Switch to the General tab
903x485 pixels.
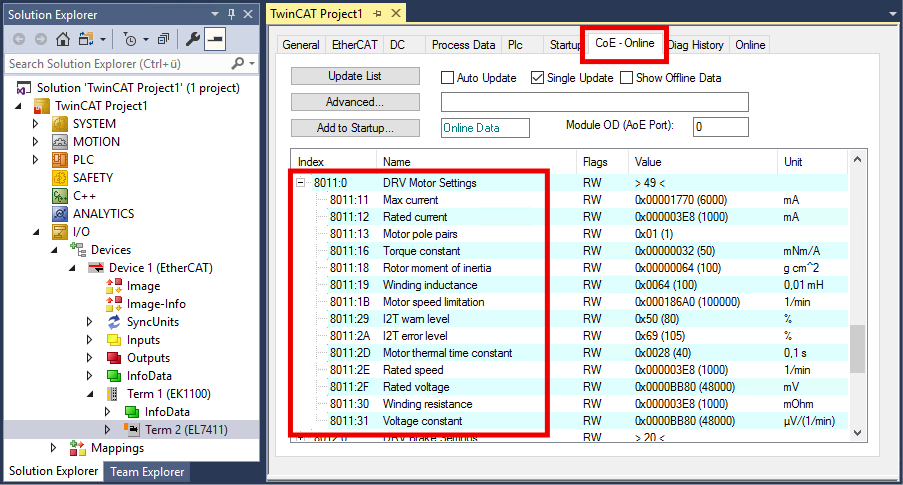pyautogui.click(x=301, y=45)
